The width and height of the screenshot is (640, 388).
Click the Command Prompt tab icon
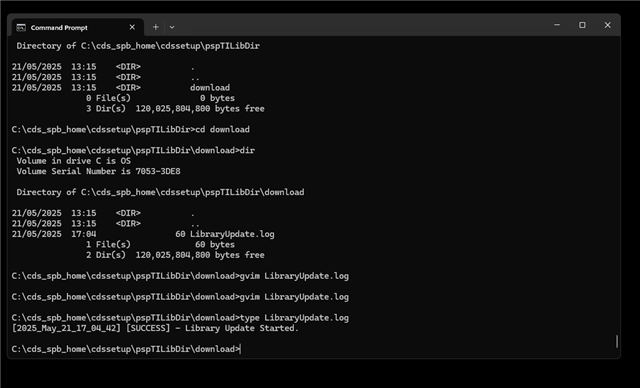click(x=21, y=27)
